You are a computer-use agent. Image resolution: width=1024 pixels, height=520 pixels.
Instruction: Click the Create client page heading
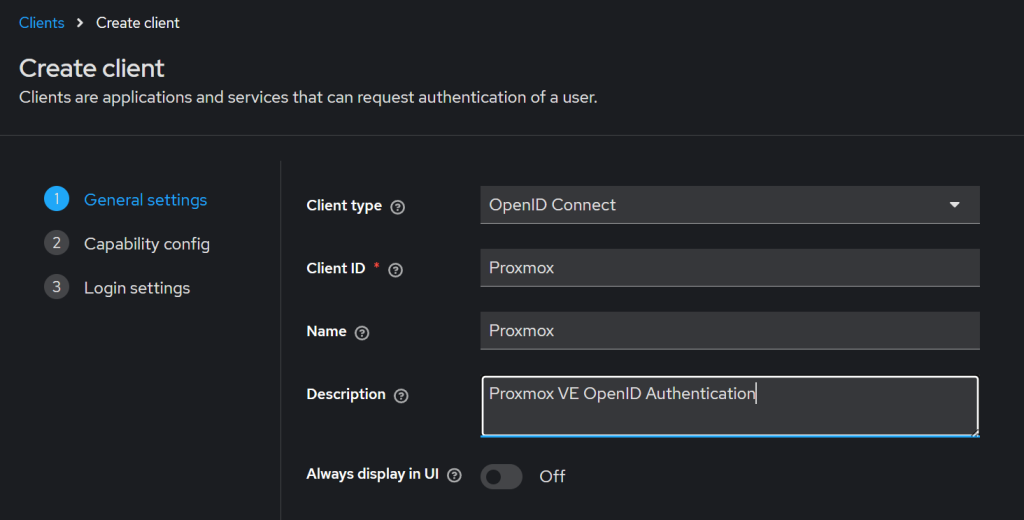pos(91,68)
